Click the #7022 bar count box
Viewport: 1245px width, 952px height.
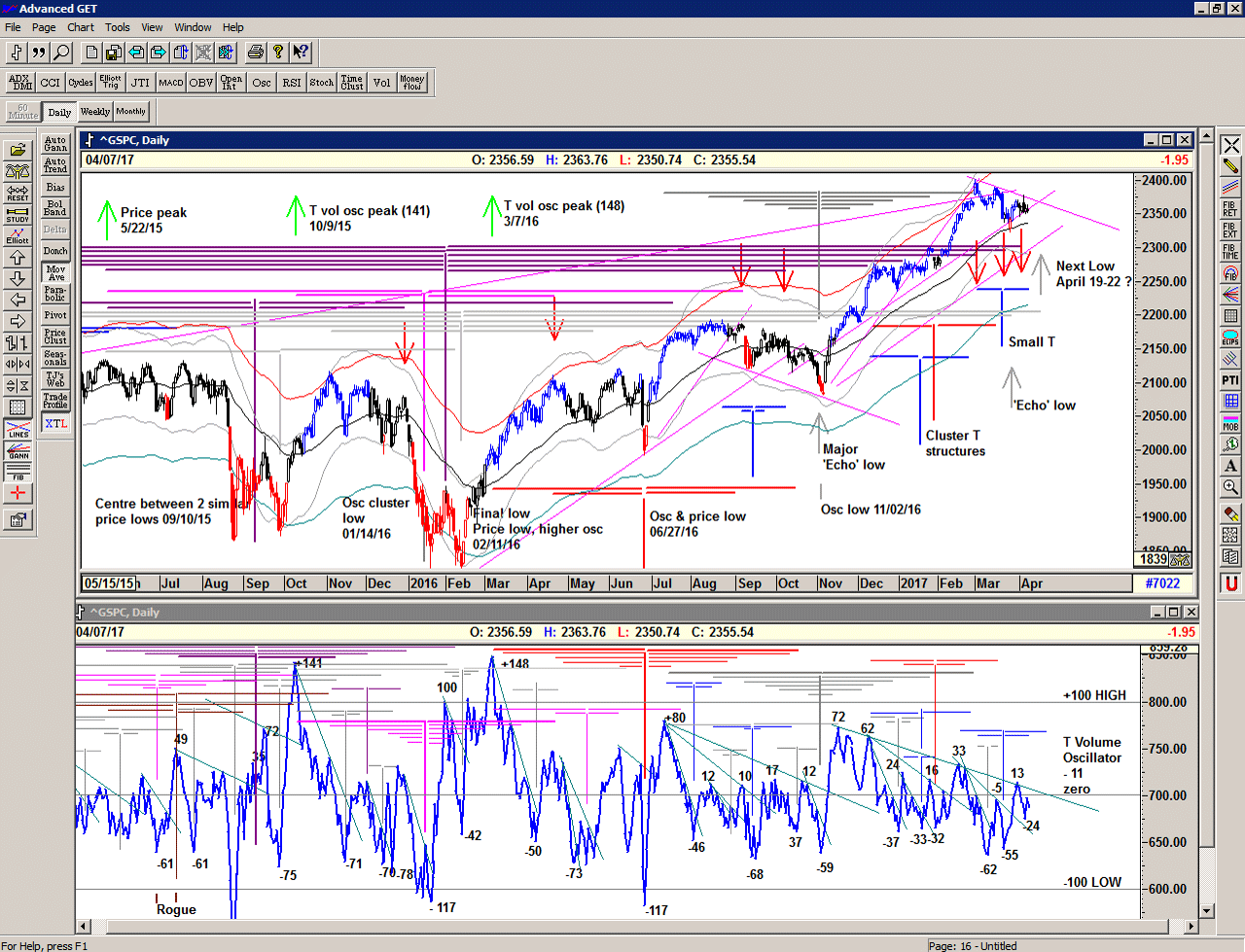[x=1162, y=583]
